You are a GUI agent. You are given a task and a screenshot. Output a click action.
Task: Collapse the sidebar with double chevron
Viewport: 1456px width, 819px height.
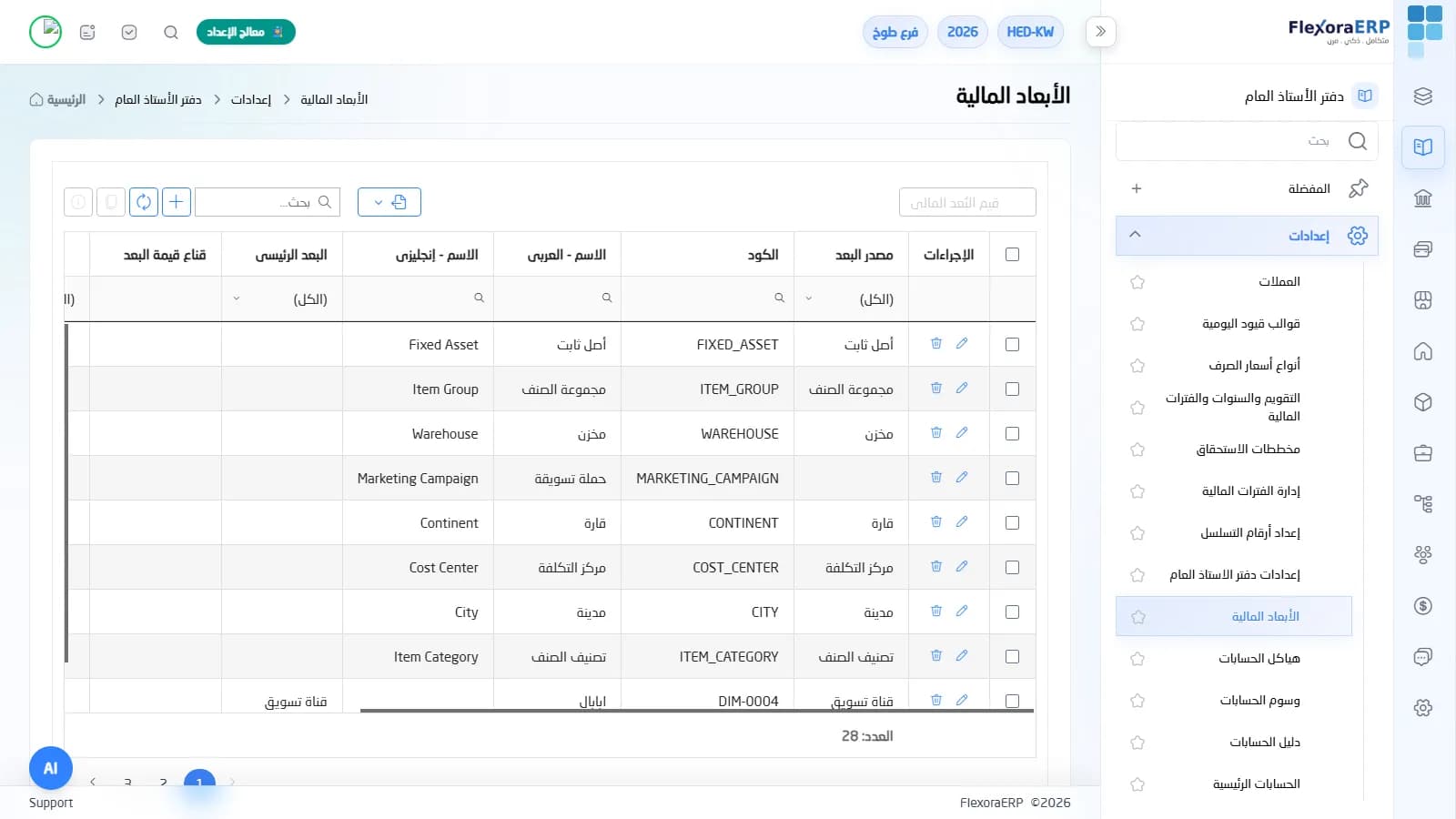point(1101,32)
